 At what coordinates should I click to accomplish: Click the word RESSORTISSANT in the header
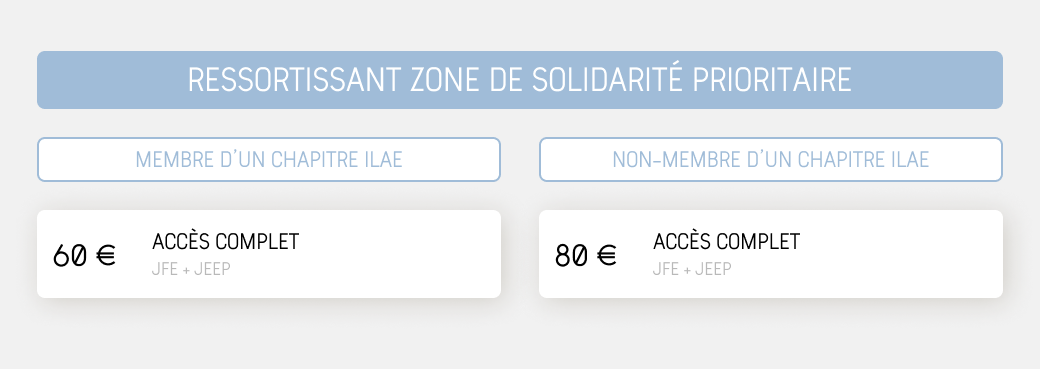(294, 80)
